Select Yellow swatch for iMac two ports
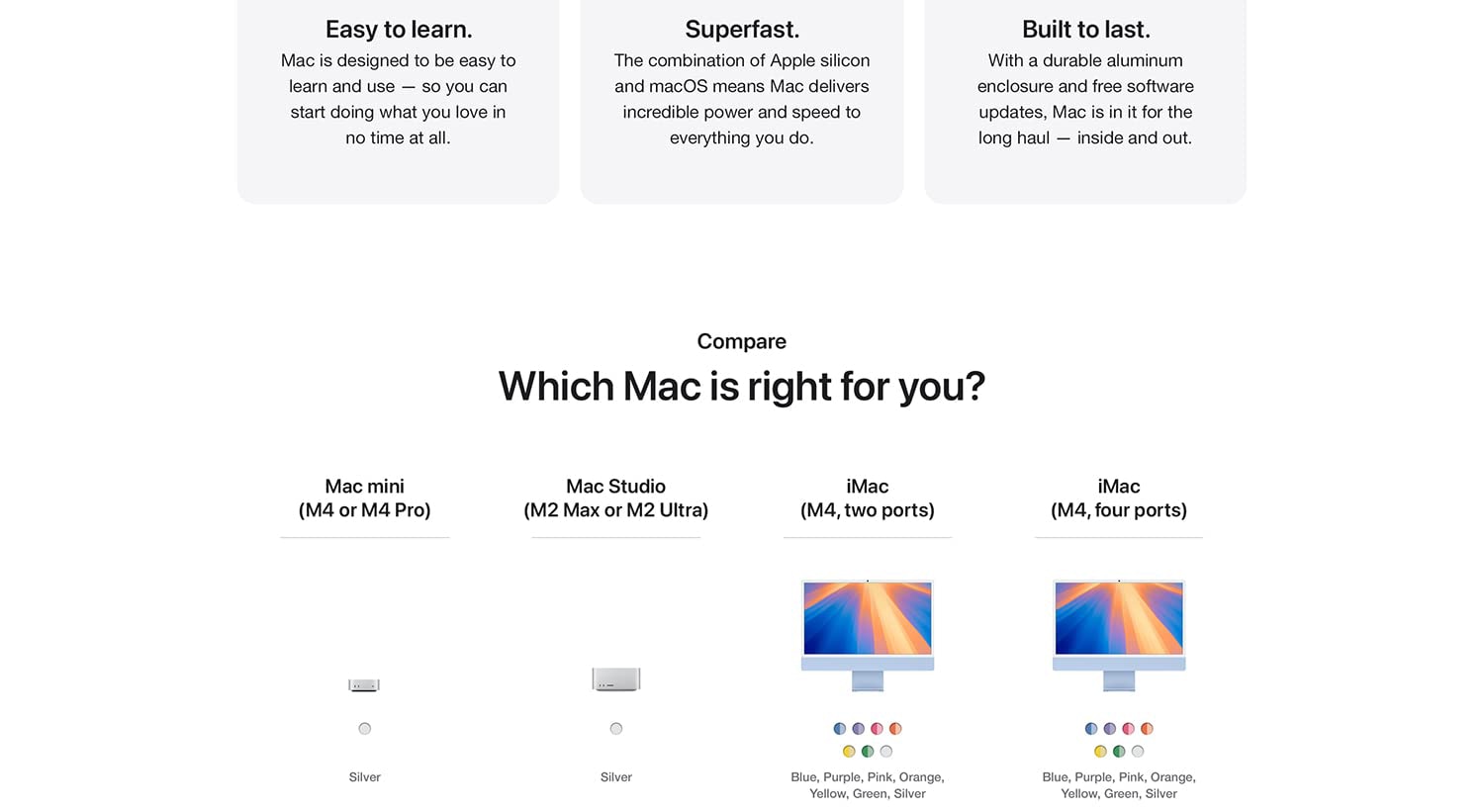1484x812 pixels. (x=849, y=752)
